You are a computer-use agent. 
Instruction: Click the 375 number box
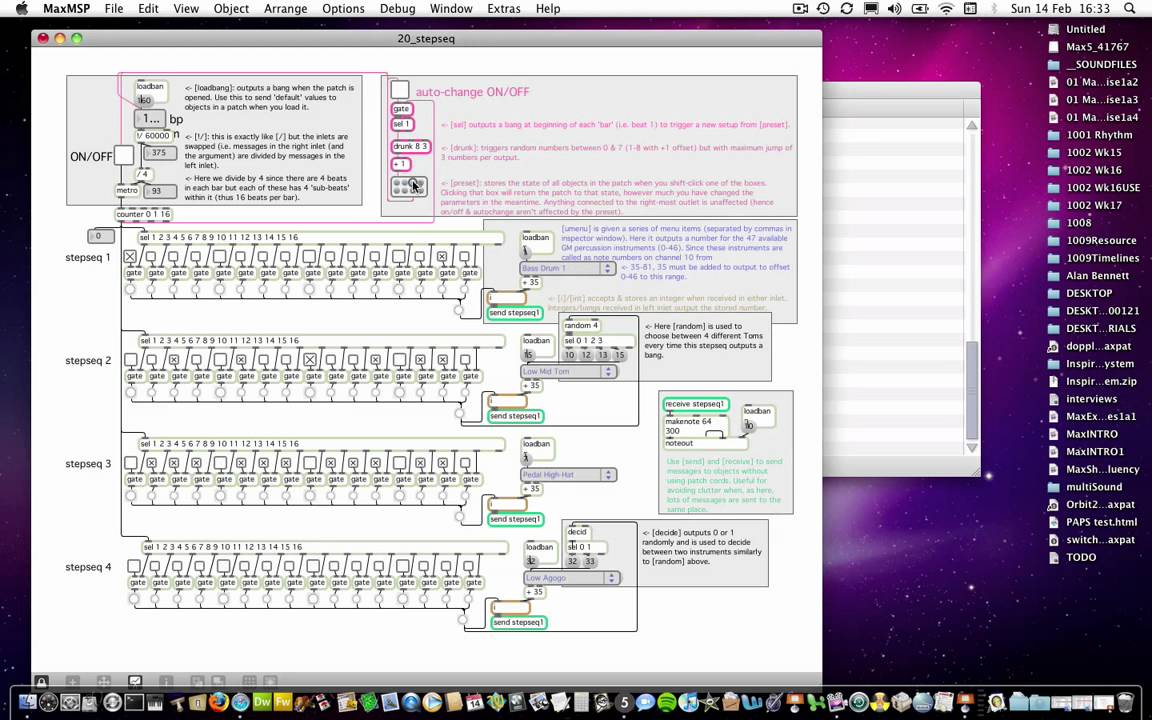coord(159,152)
